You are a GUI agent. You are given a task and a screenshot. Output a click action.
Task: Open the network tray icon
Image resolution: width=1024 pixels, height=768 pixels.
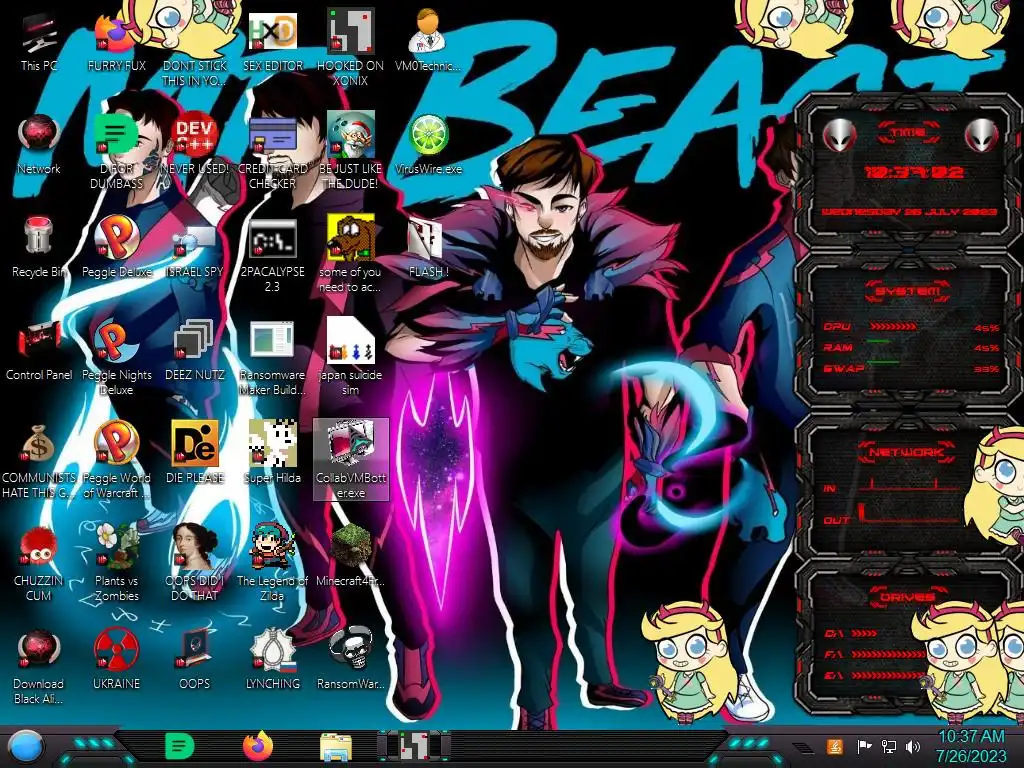point(889,746)
